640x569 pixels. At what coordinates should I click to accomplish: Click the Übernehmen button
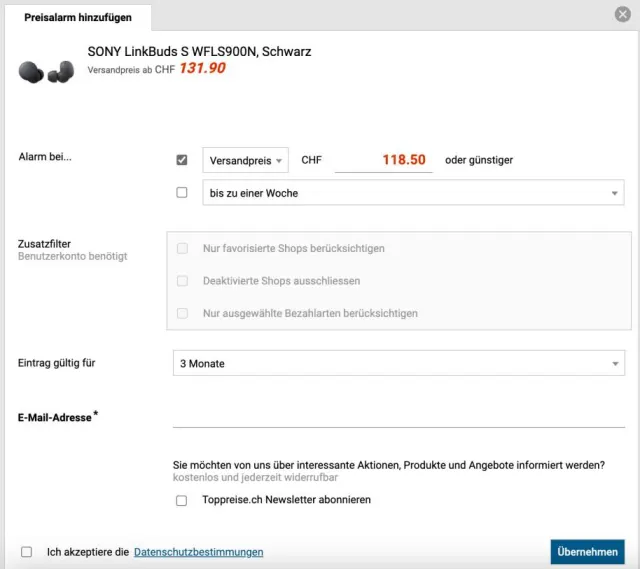click(587, 552)
